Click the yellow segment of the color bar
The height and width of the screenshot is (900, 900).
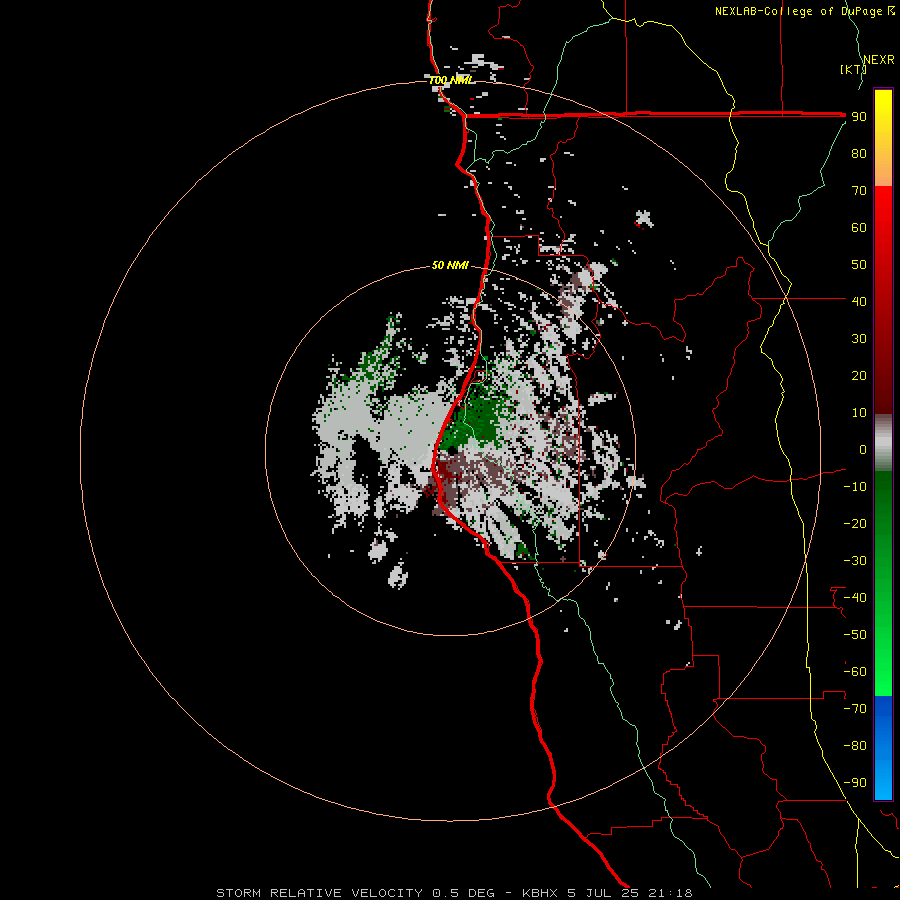(883, 138)
